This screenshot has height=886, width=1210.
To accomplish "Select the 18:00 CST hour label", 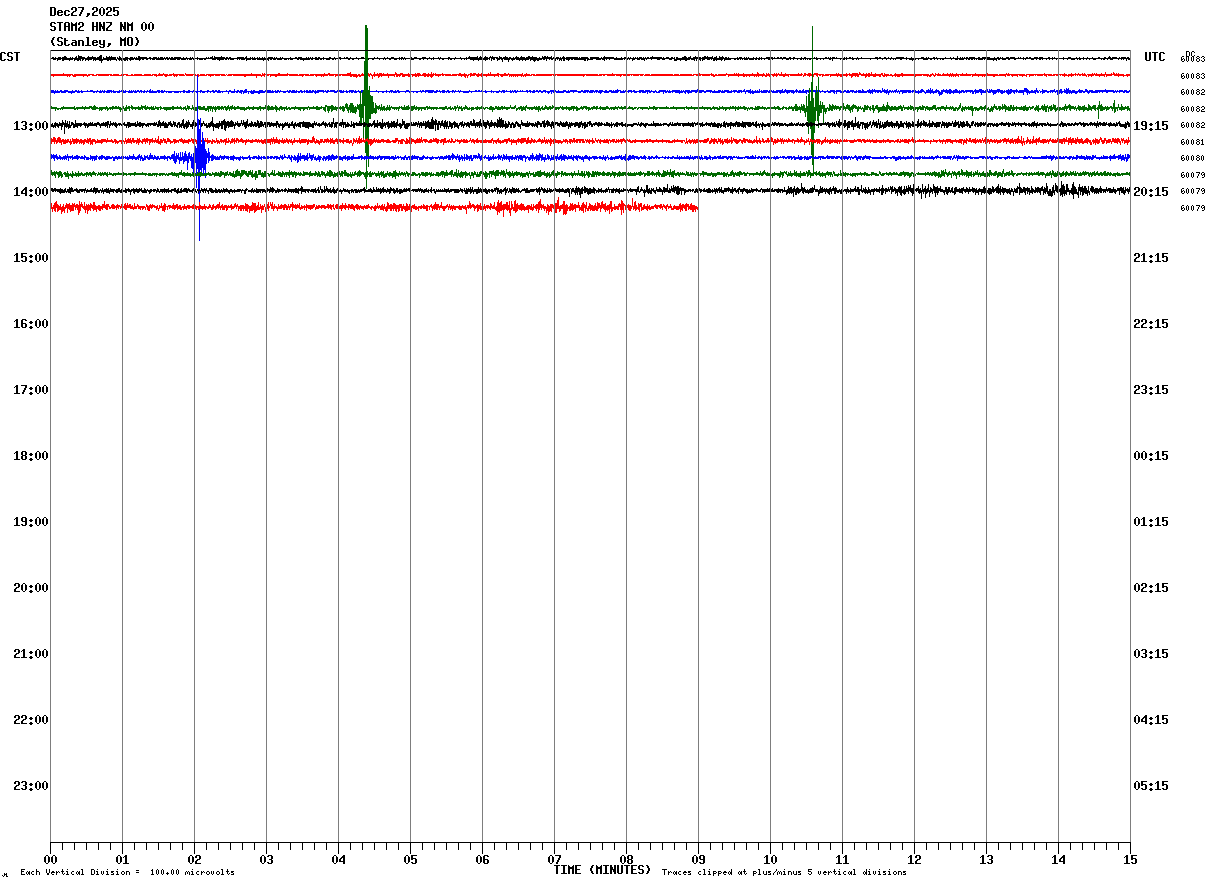I will [30, 456].
